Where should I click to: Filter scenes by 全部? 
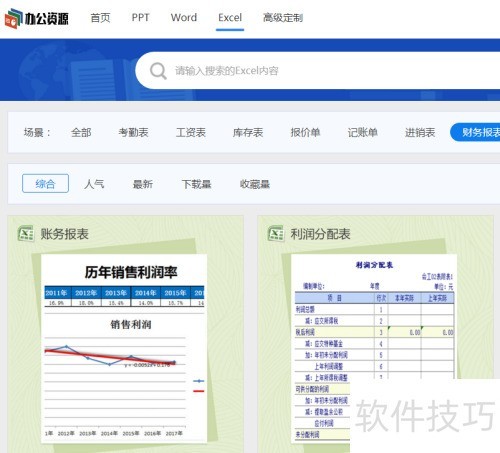(81, 132)
